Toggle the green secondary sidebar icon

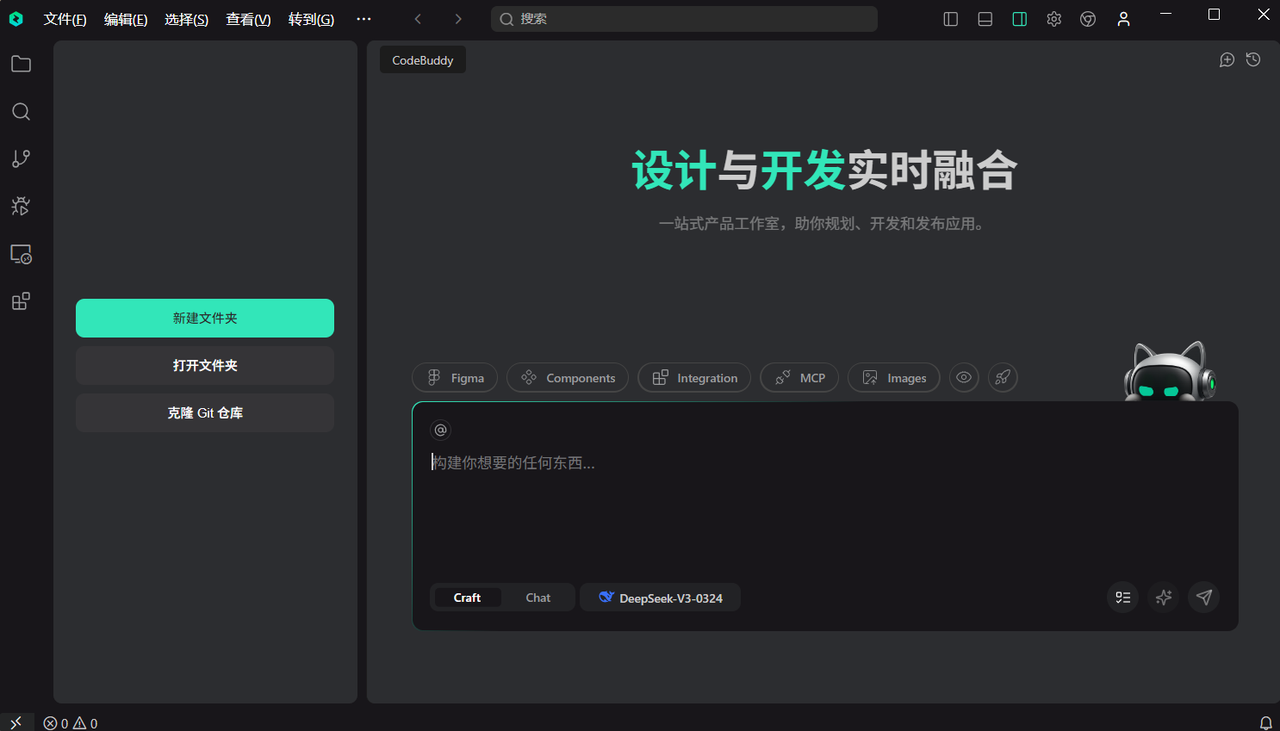tap(1020, 19)
